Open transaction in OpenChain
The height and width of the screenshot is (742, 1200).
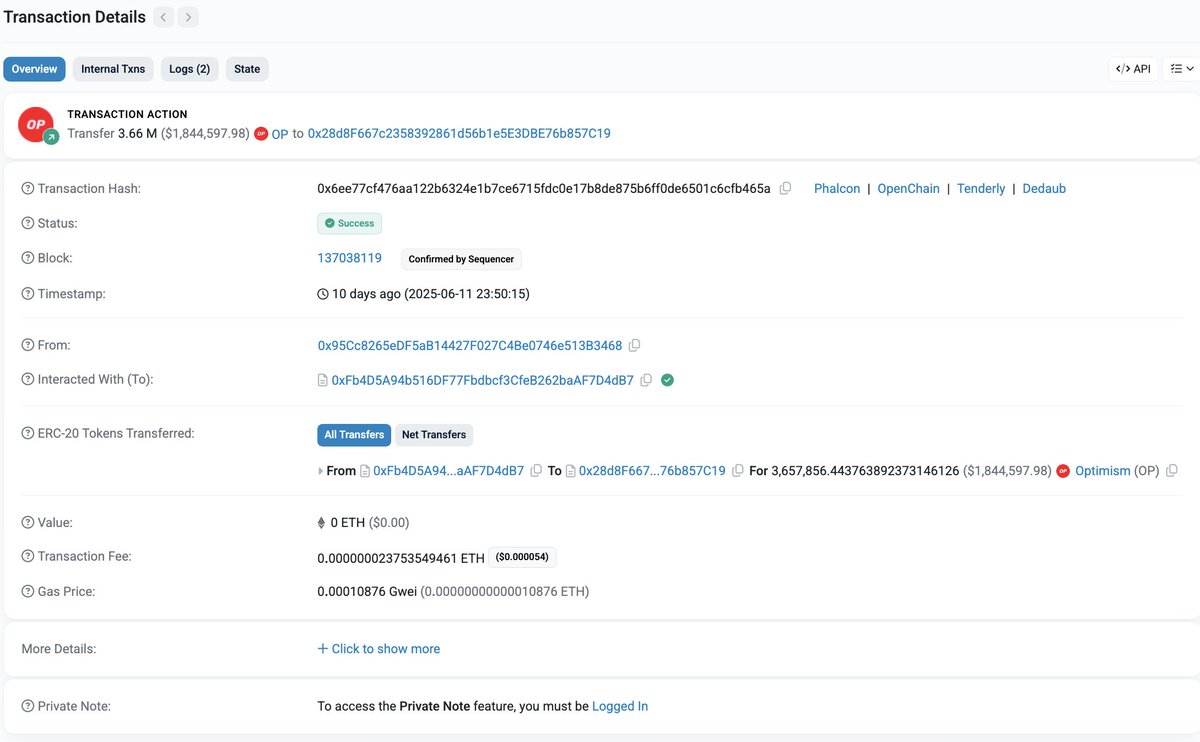908,188
